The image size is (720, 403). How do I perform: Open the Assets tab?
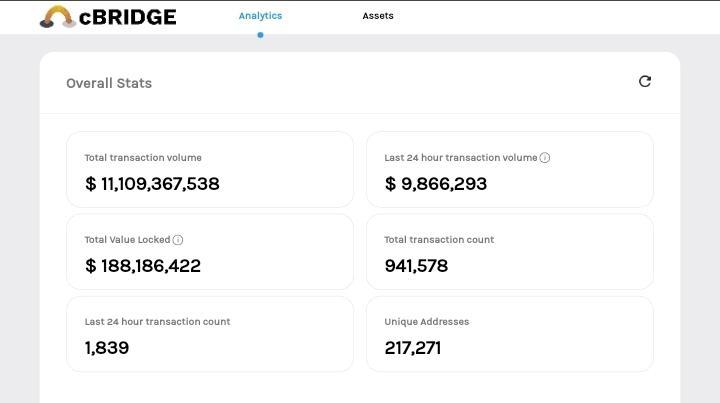[378, 16]
